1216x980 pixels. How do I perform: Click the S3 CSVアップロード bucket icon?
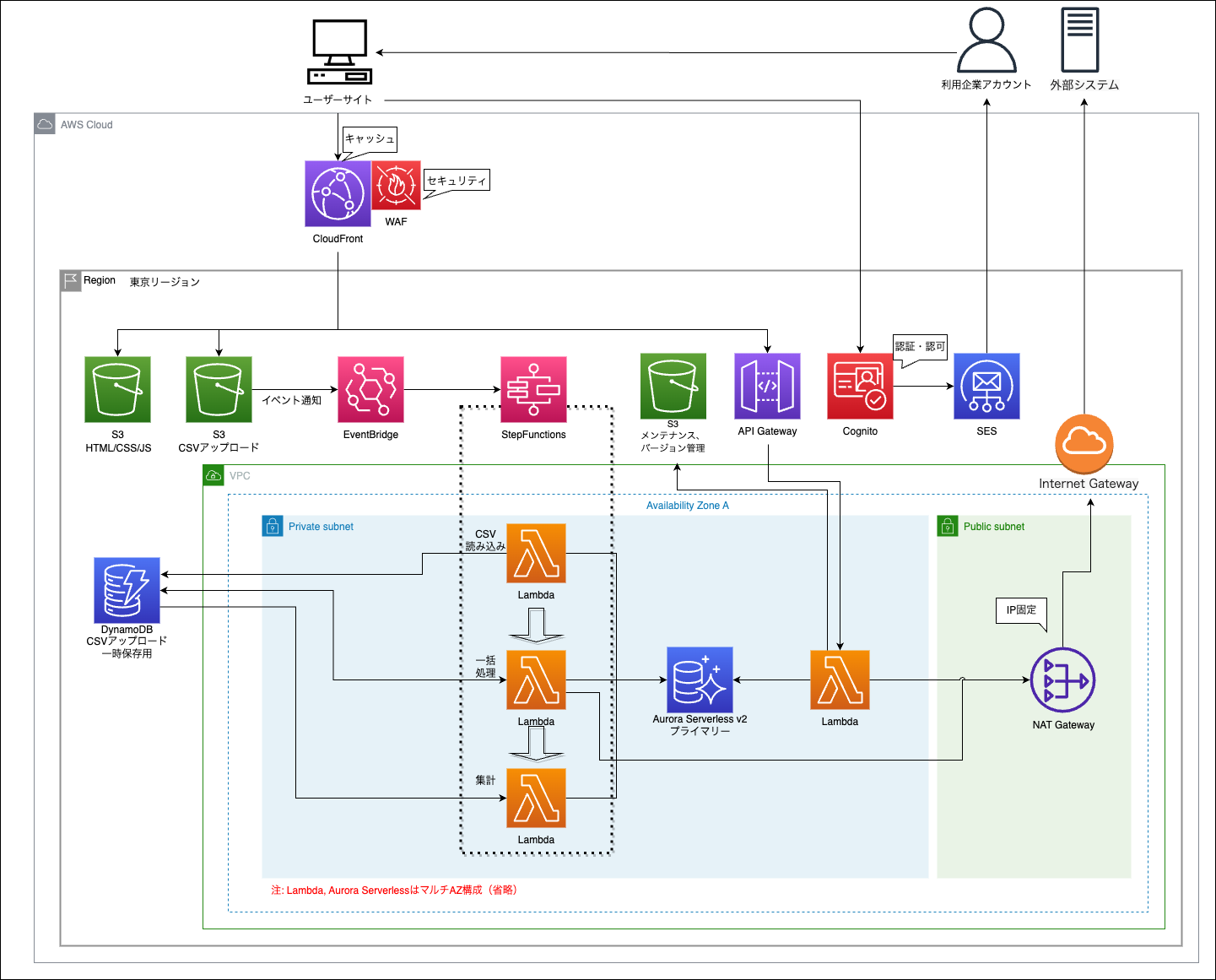click(x=219, y=390)
